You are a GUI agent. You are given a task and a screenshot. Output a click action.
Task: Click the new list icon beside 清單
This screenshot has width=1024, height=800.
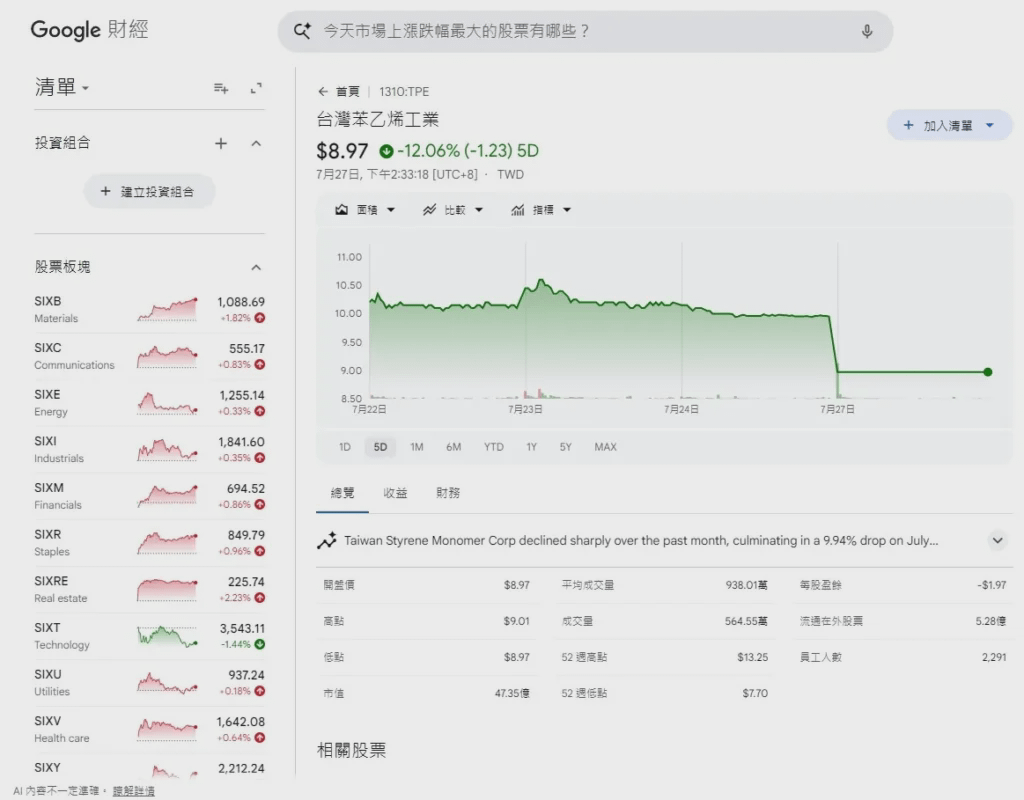pos(221,88)
